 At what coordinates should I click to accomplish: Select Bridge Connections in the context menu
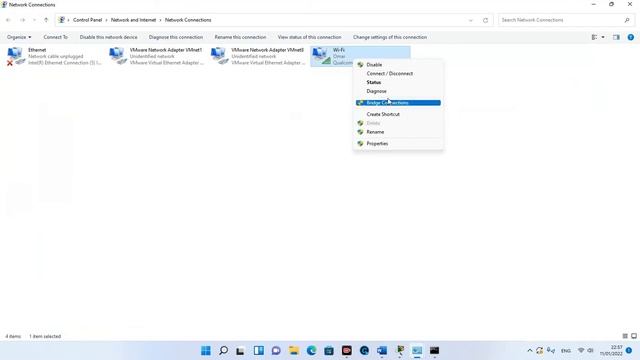pyautogui.click(x=398, y=103)
